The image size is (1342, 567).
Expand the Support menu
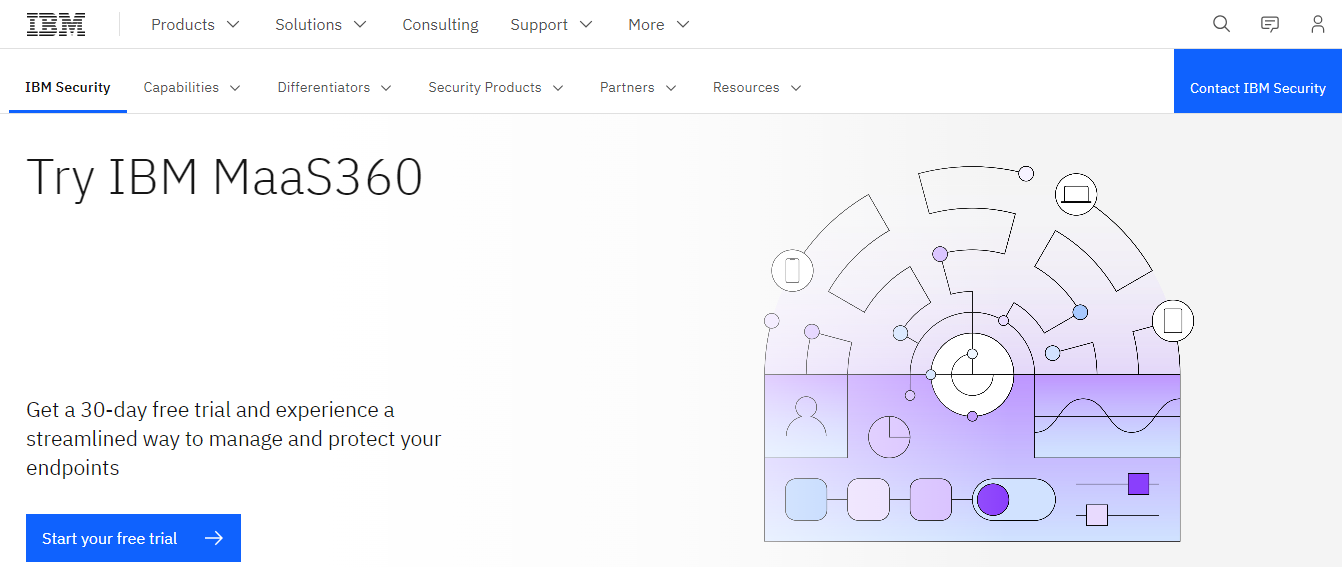point(551,24)
